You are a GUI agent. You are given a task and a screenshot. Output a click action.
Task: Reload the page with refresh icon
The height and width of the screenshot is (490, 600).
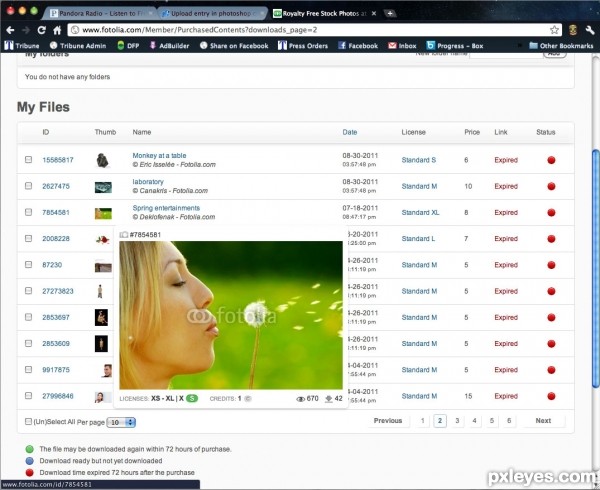coord(42,30)
